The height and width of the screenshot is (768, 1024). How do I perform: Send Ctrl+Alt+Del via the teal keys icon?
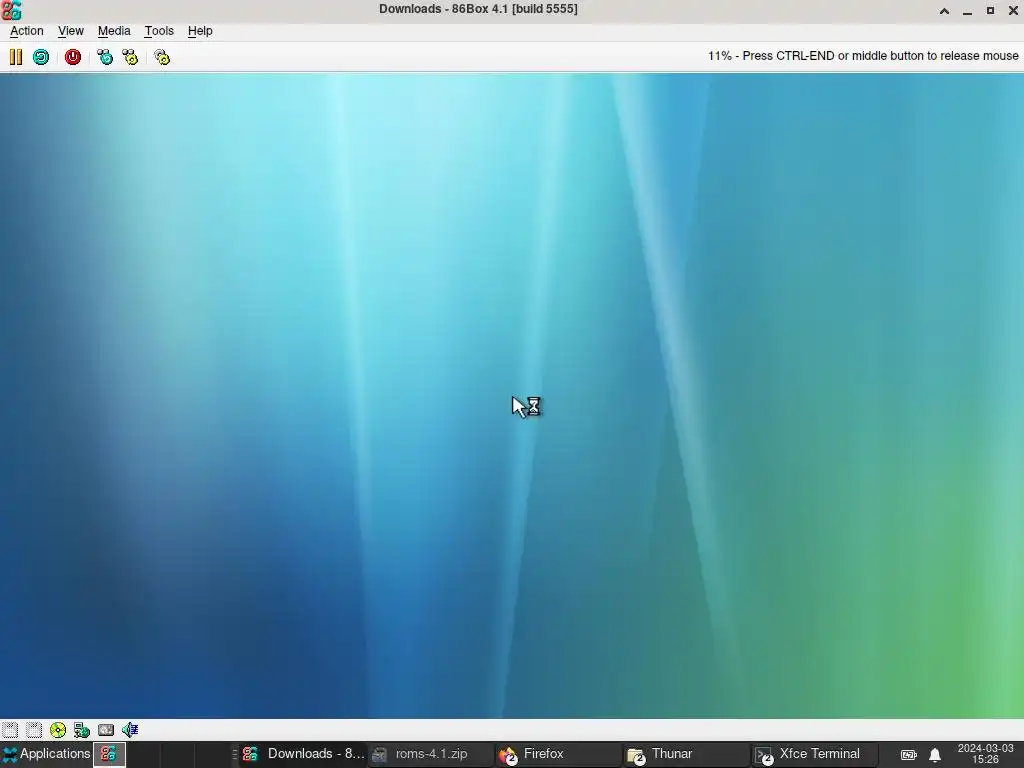[104, 57]
